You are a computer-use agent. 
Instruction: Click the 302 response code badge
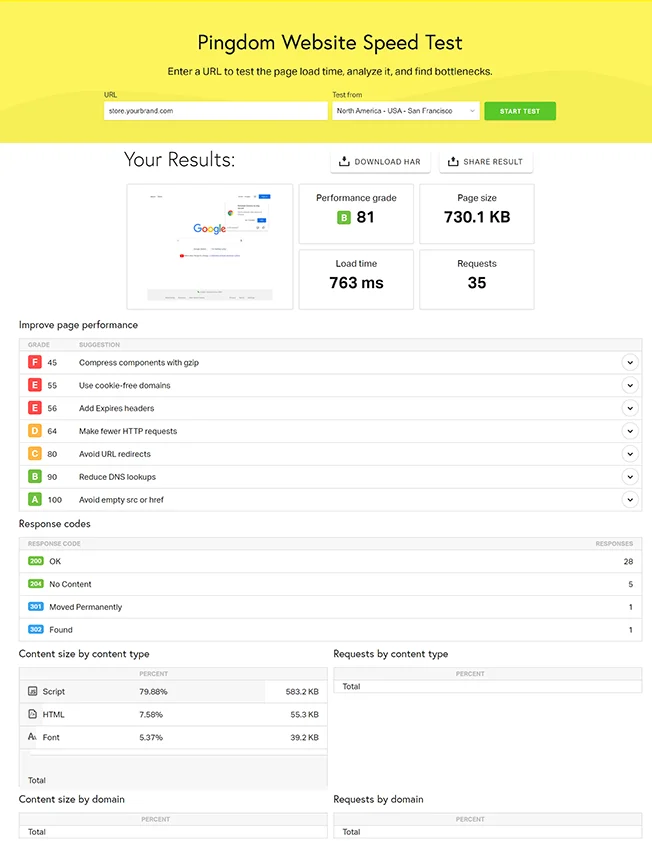pos(36,629)
